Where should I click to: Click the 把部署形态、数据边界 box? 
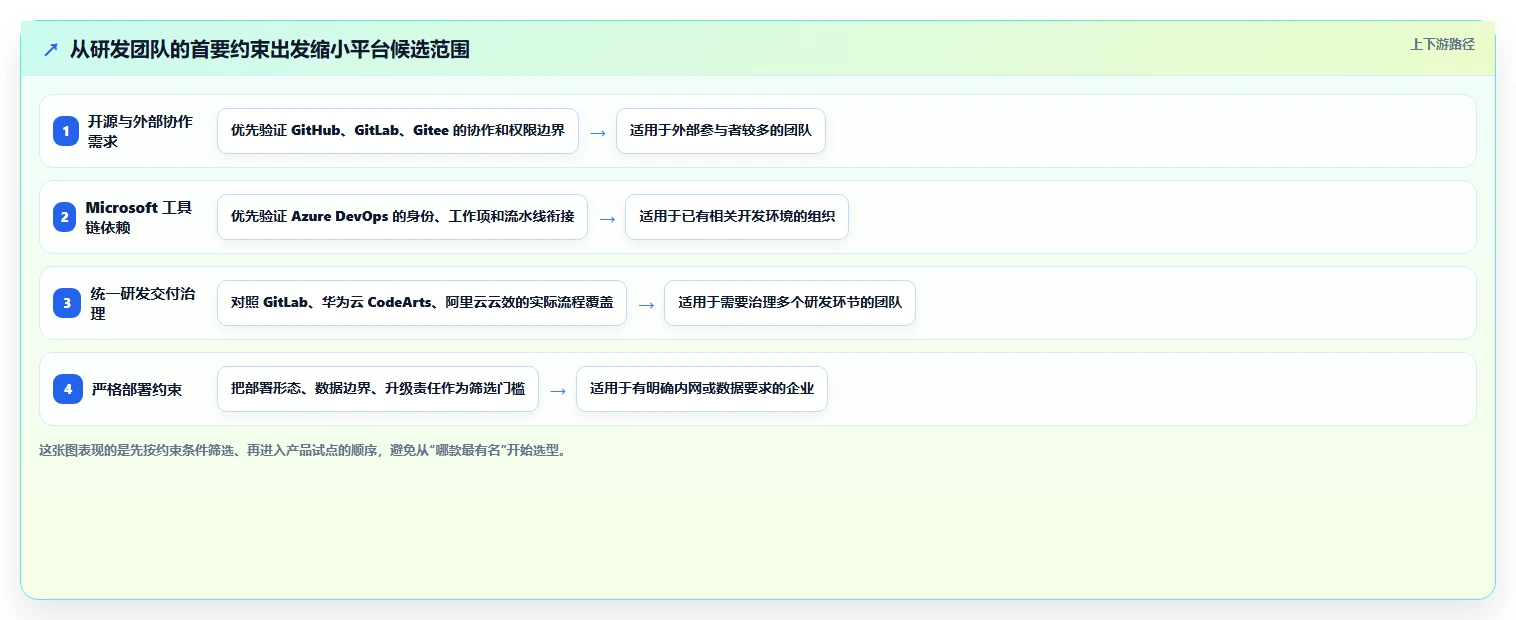[x=378, y=389]
